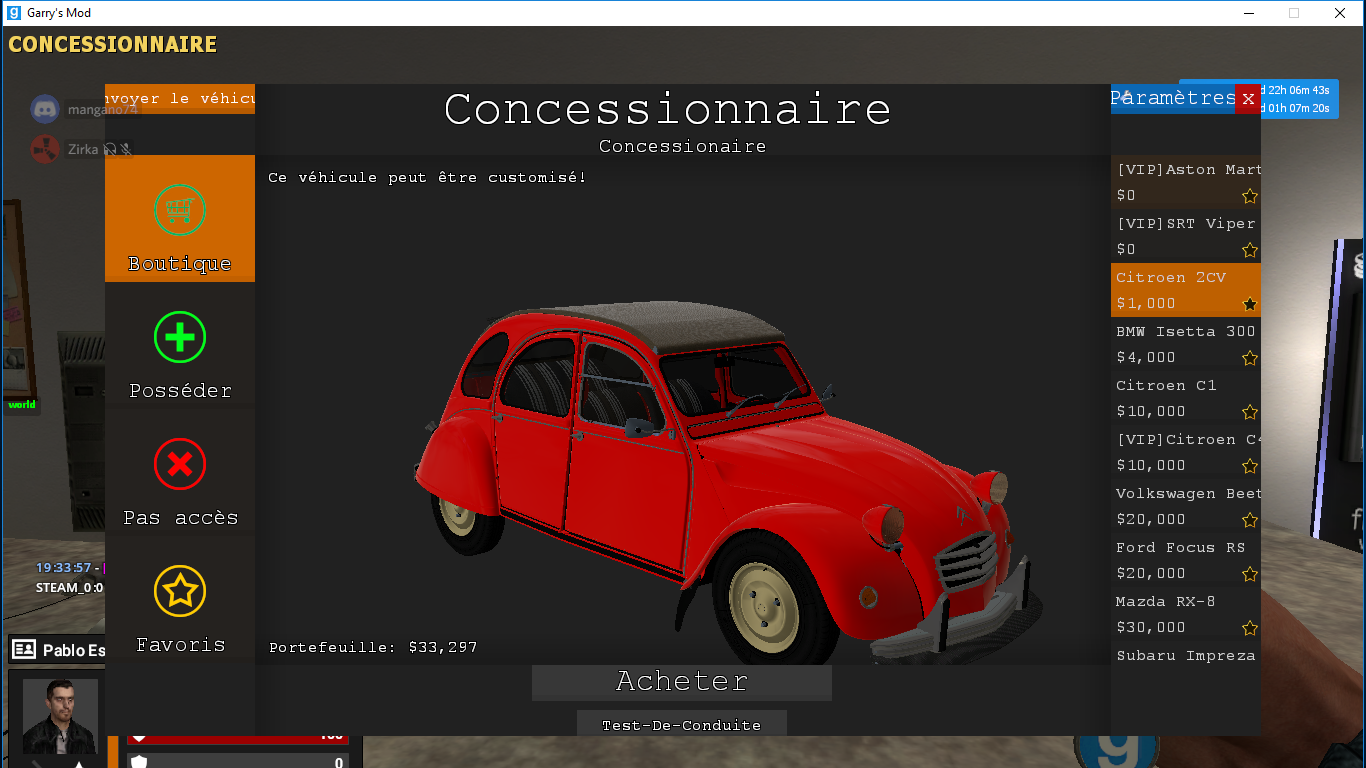Close the Concessionnaire panel with red X

point(1248,98)
